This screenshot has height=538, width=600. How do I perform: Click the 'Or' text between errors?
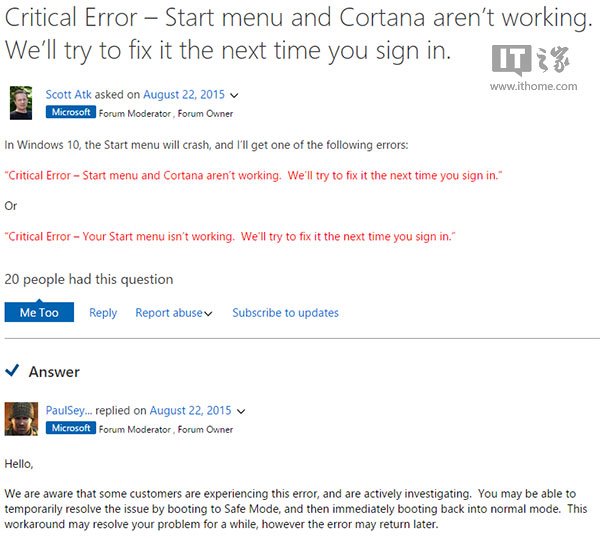coord(11,206)
